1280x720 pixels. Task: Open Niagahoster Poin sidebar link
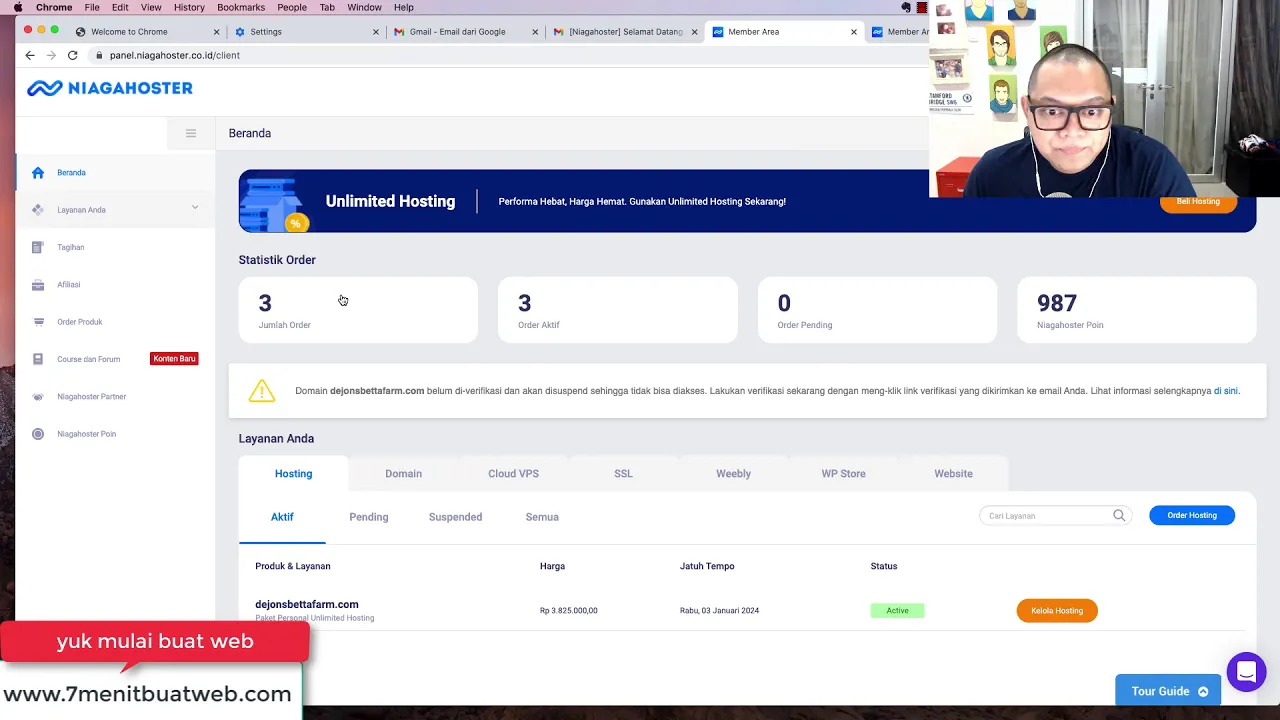(x=86, y=434)
